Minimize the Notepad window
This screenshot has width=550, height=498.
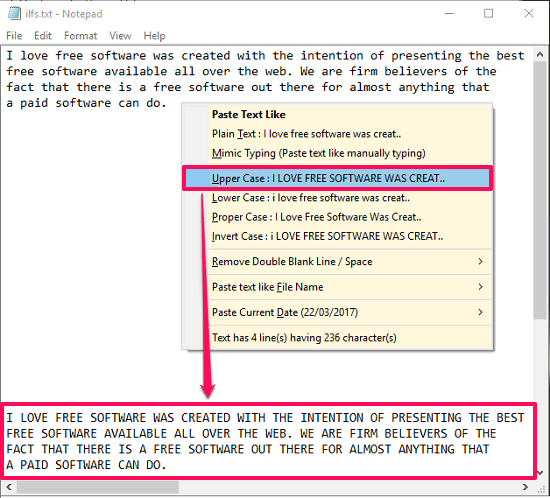[x=449, y=14]
